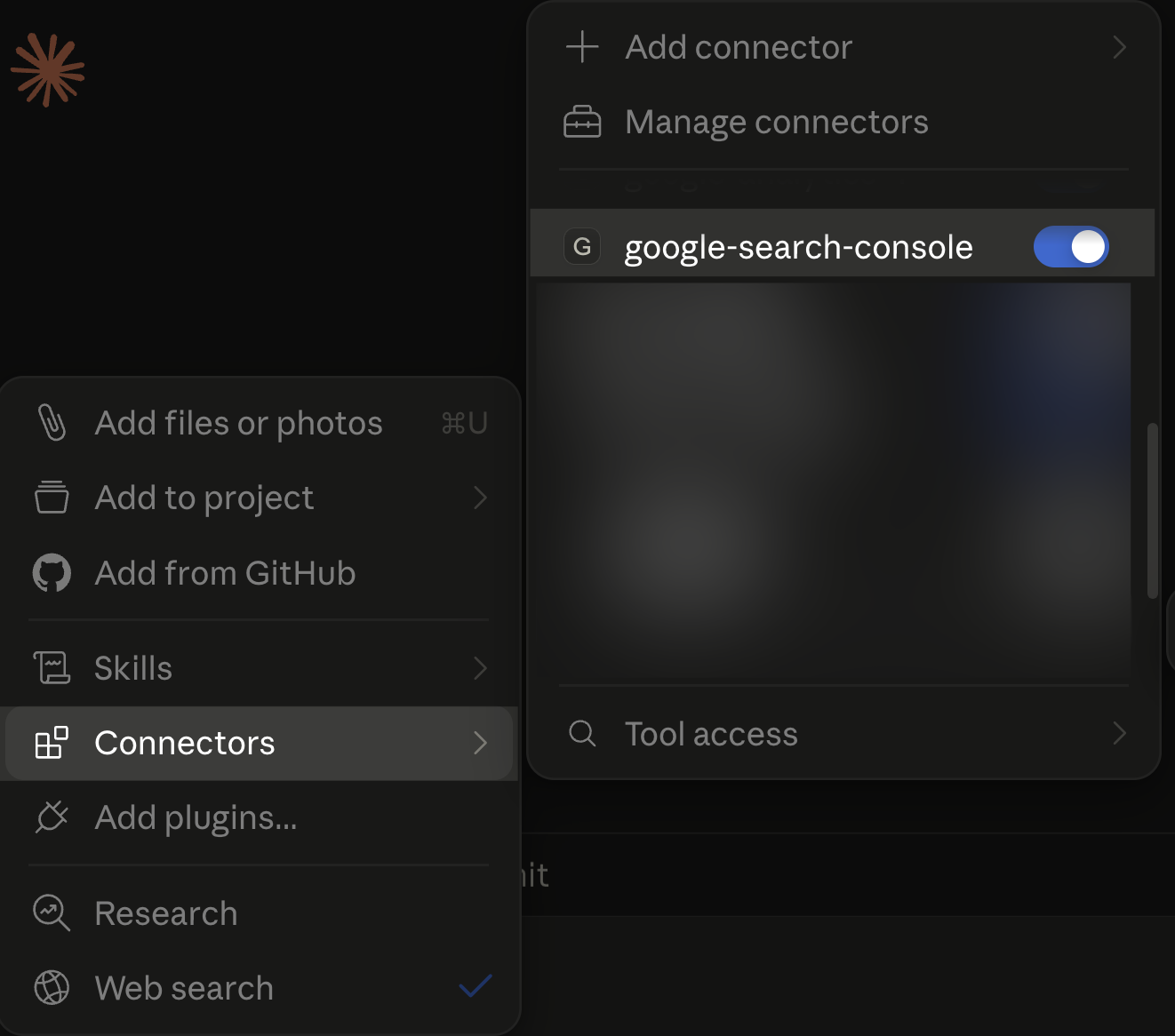The image size is (1175, 1036).
Task: Choose Add to project menu entry
Action: point(260,498)
